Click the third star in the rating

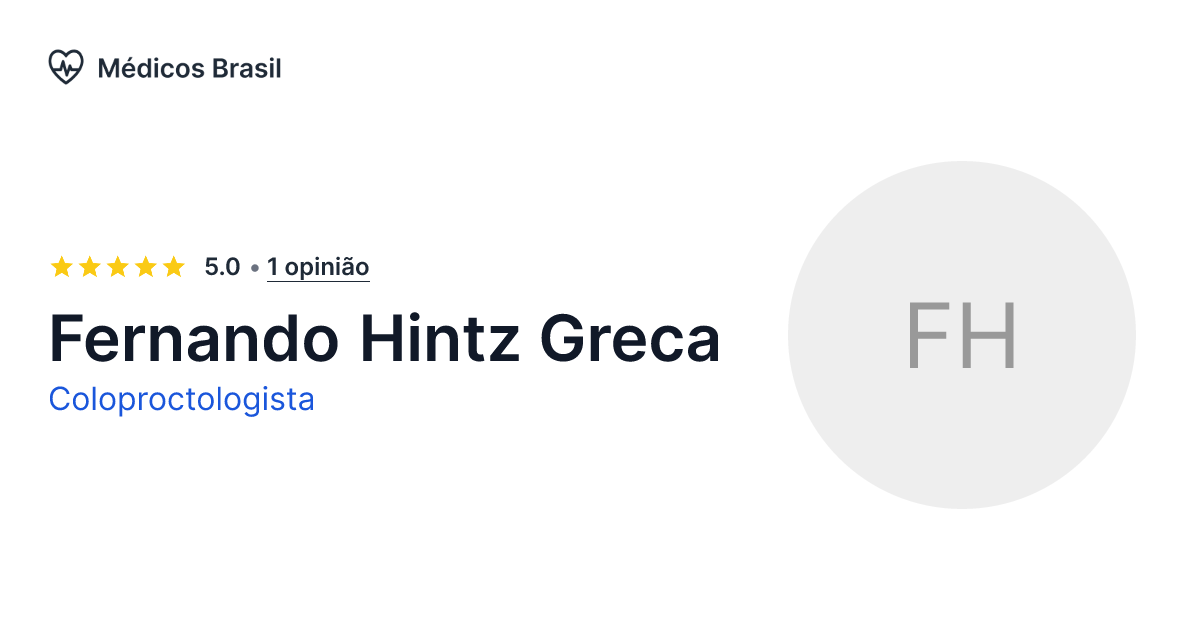(x=118, y=267)
